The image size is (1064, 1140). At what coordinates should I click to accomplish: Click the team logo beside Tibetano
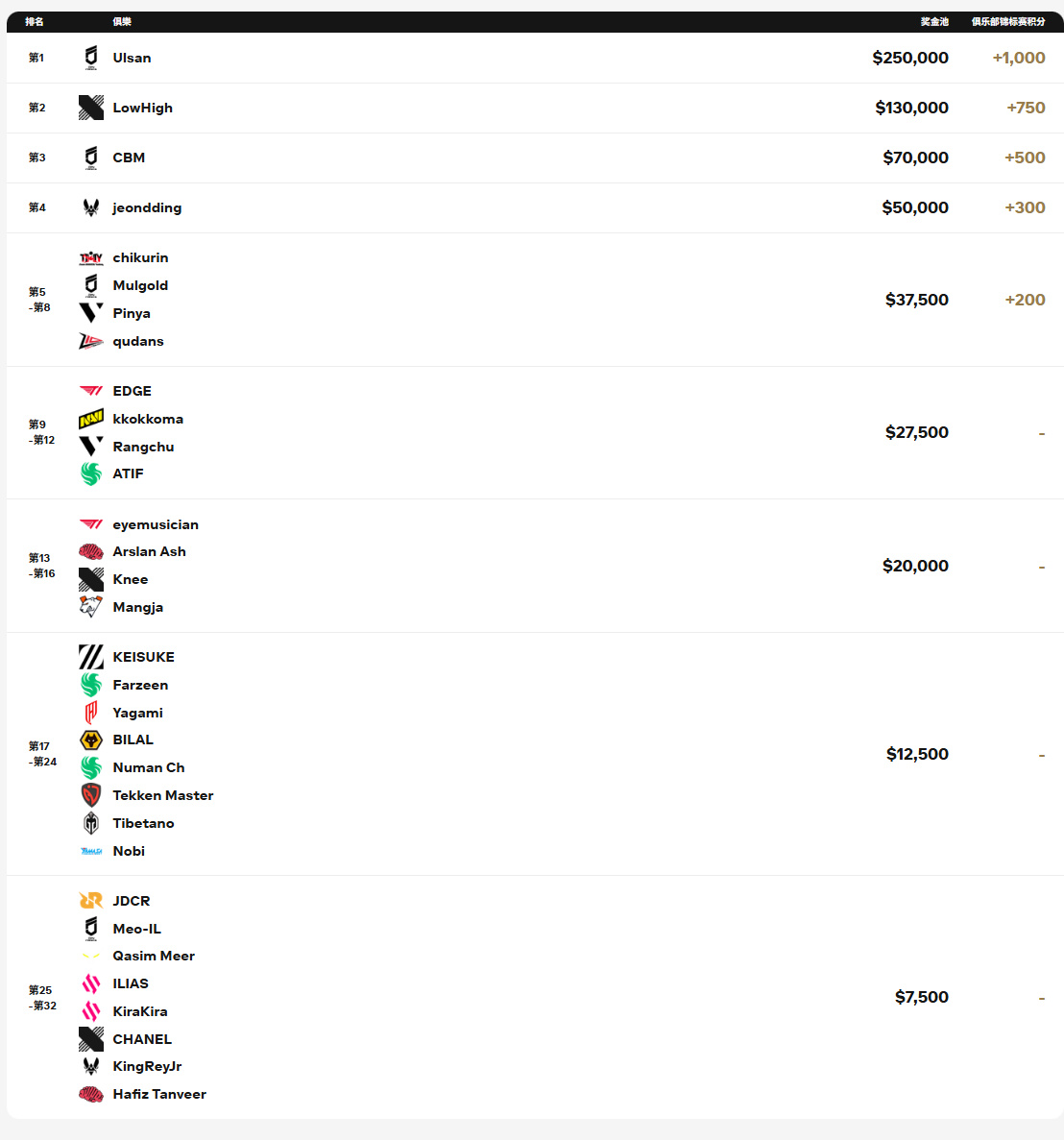(91, 823)
